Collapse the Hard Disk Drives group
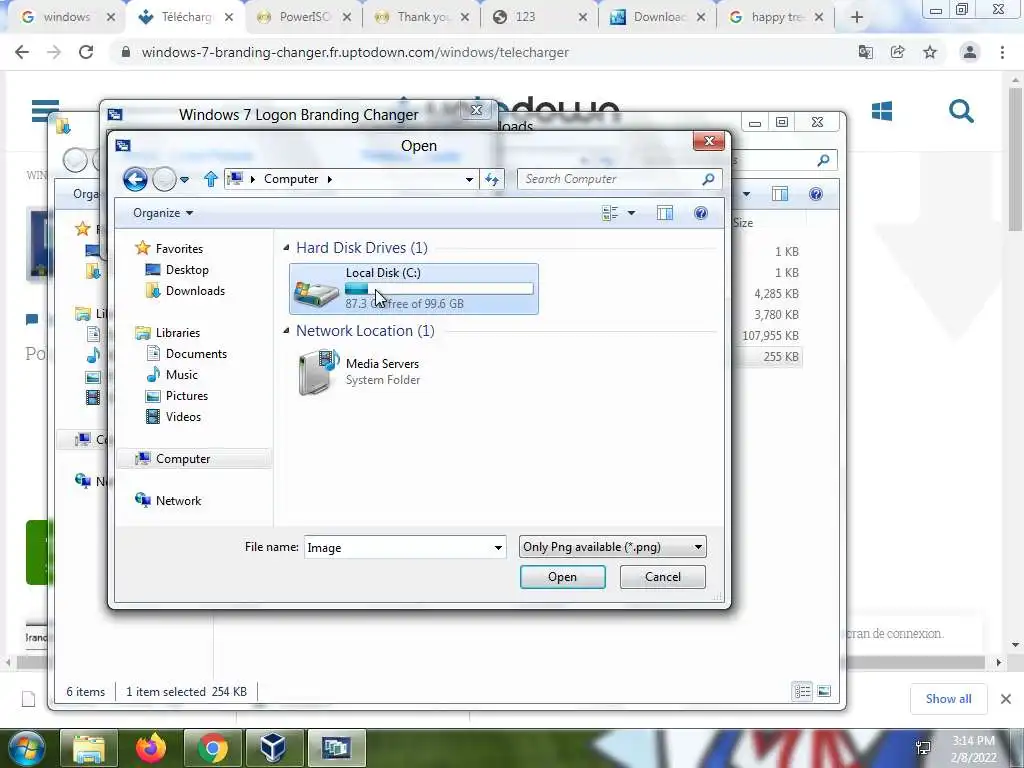Viewport: 1024px width, 768px height. pos(286,248)
